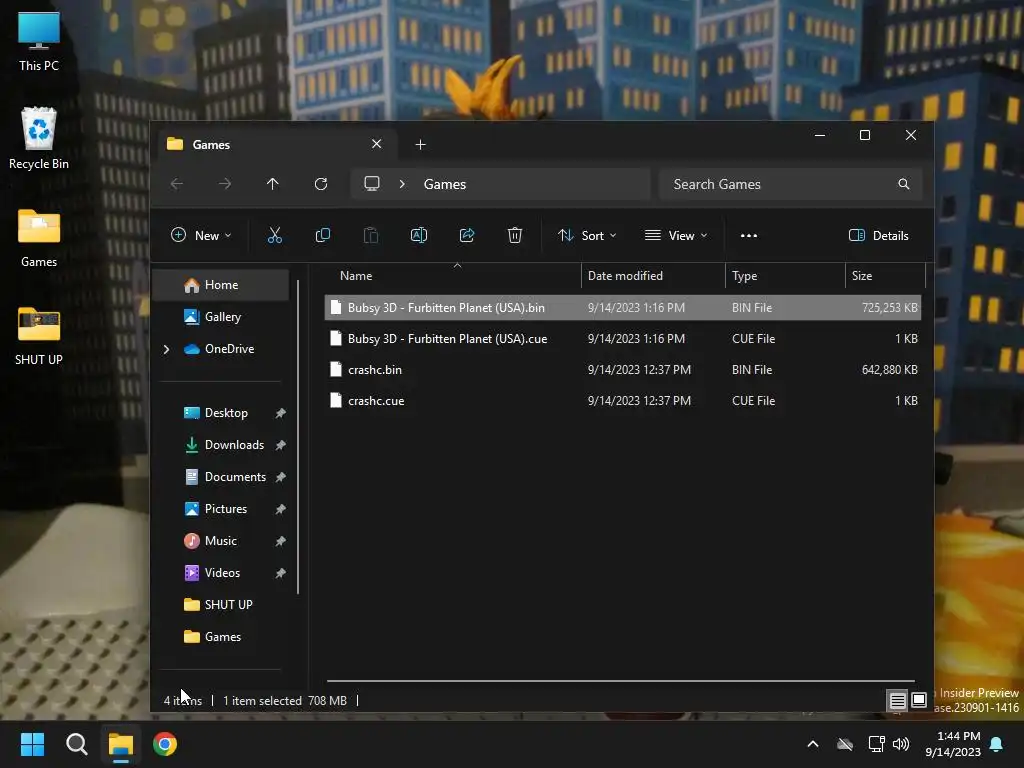Open the Sort dropdown menu

tap(586, 235)
